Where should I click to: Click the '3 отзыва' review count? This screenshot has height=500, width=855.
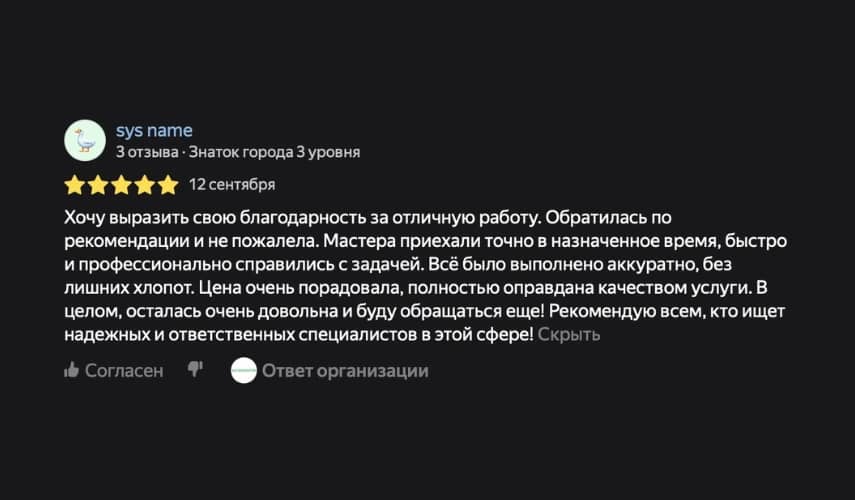click(147, 153)
